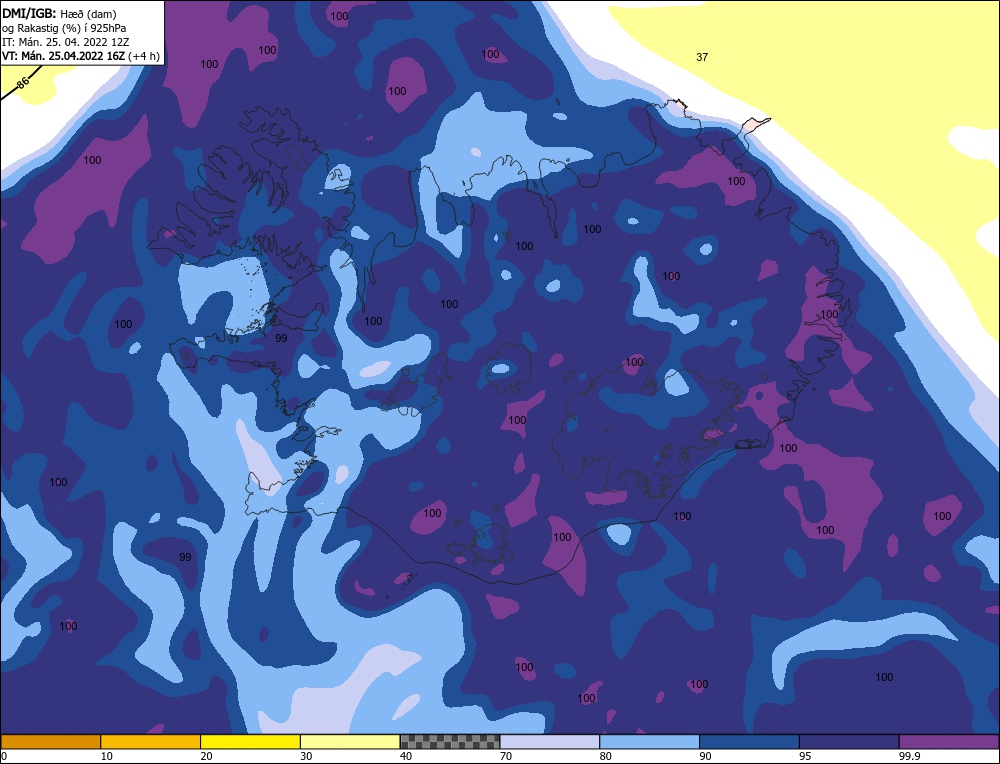Click the orange 10–20 legend swatch
Screen dimensions: 1000x764
(x=151, y=742)
